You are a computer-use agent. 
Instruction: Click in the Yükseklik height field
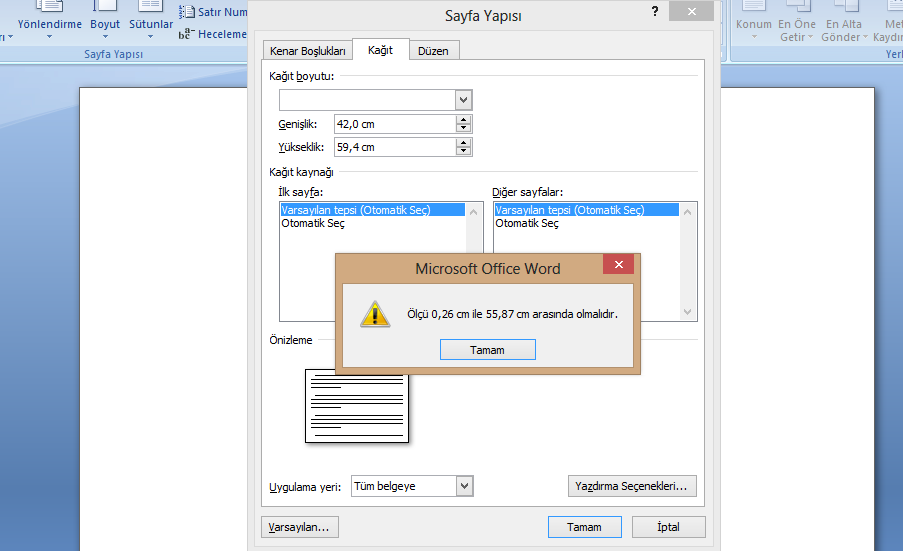tap(394, 147)
